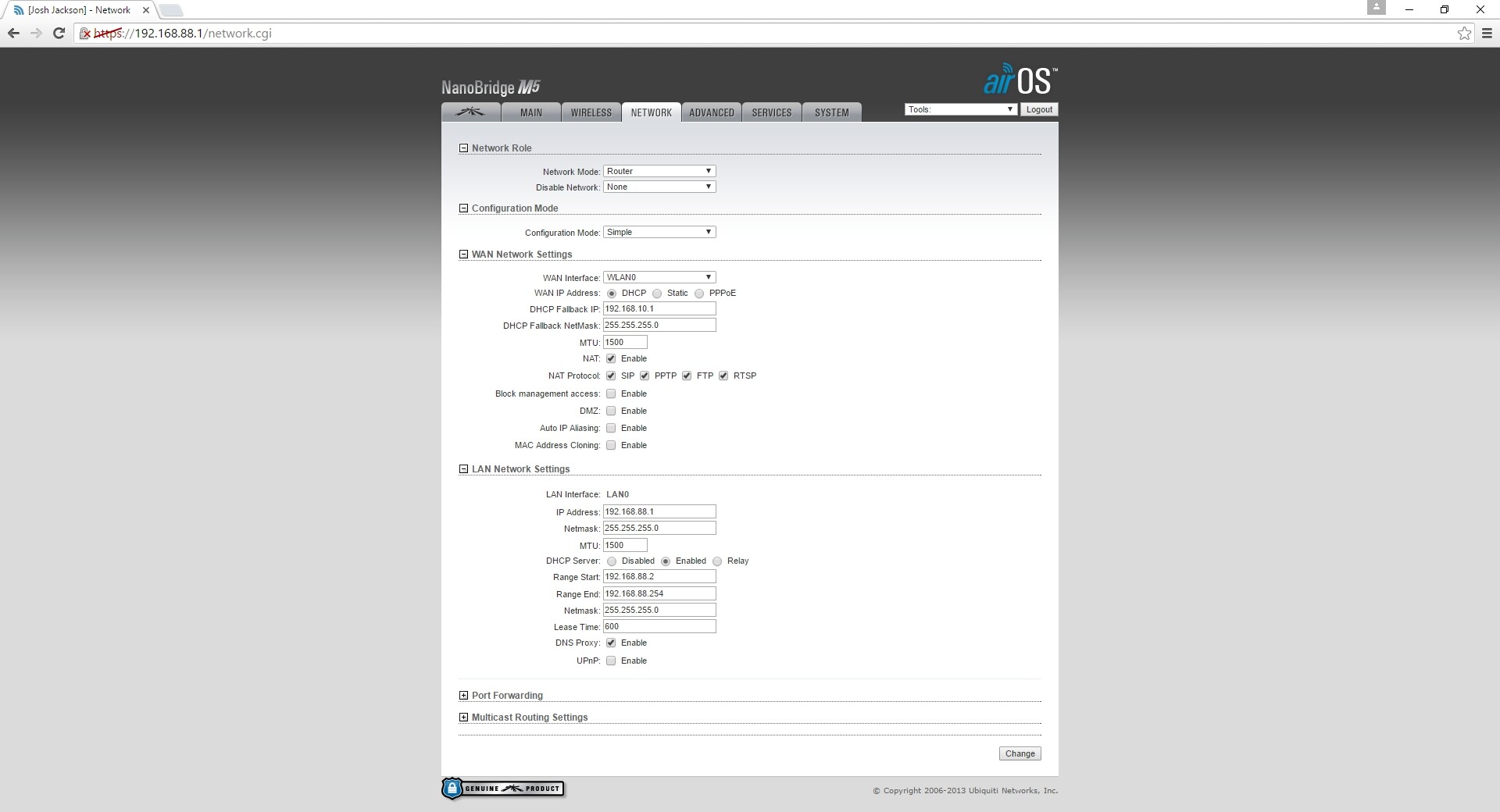Uncheck the PPTP NAT protocol

[645, 376]
